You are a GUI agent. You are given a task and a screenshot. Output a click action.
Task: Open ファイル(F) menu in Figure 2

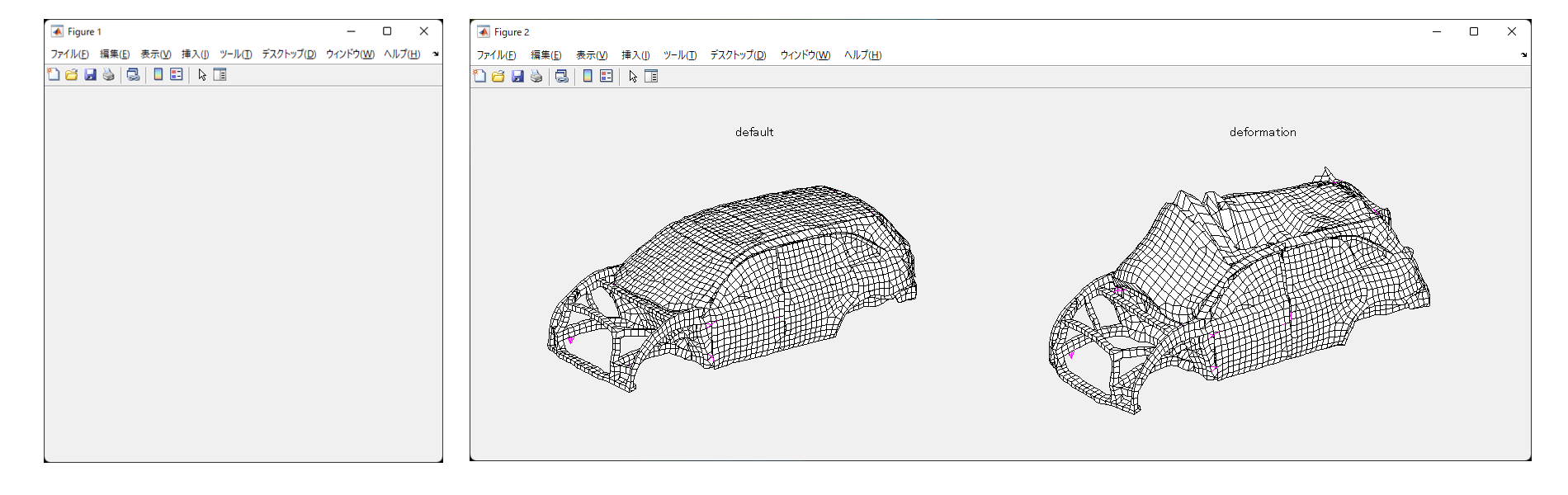click(496, 55)
